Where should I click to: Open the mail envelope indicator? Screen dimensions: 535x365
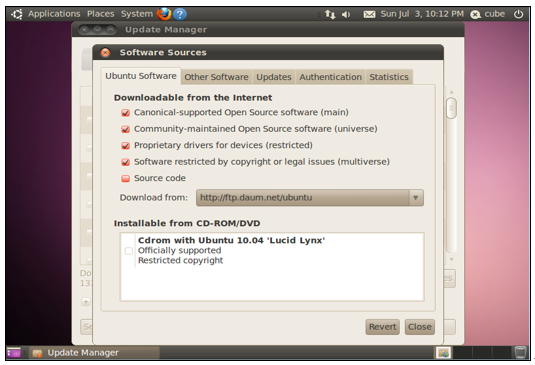(x=369, y=14)
